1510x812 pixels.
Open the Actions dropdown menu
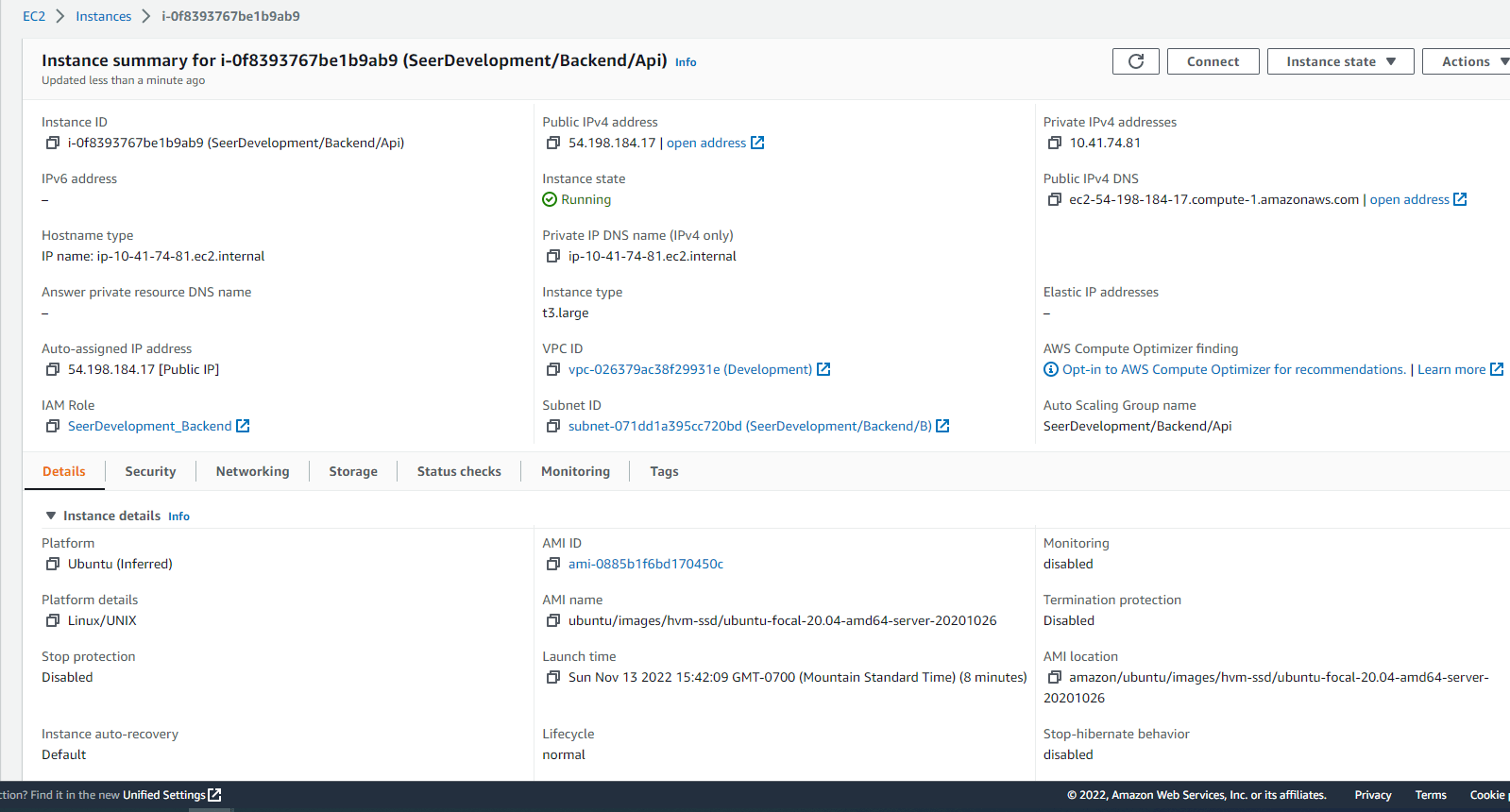pyautogui.click(x=1468, y=61)
